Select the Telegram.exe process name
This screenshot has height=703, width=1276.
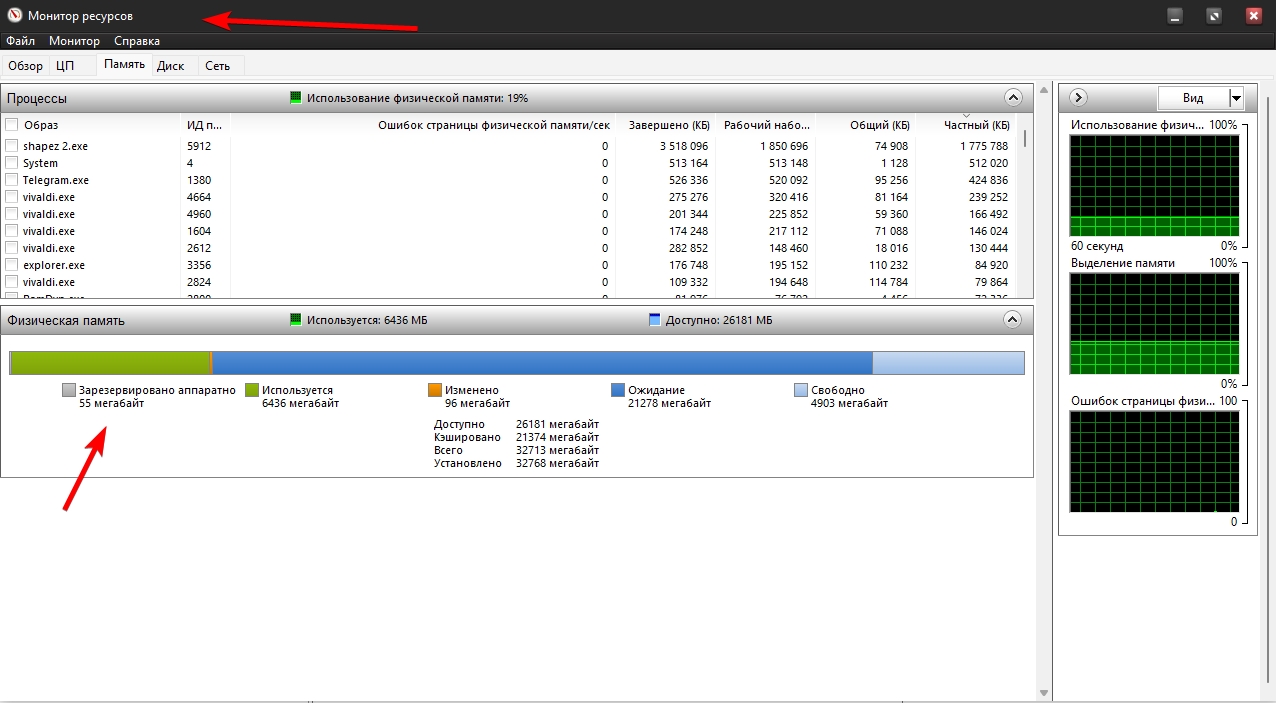(x=56, y=180)
